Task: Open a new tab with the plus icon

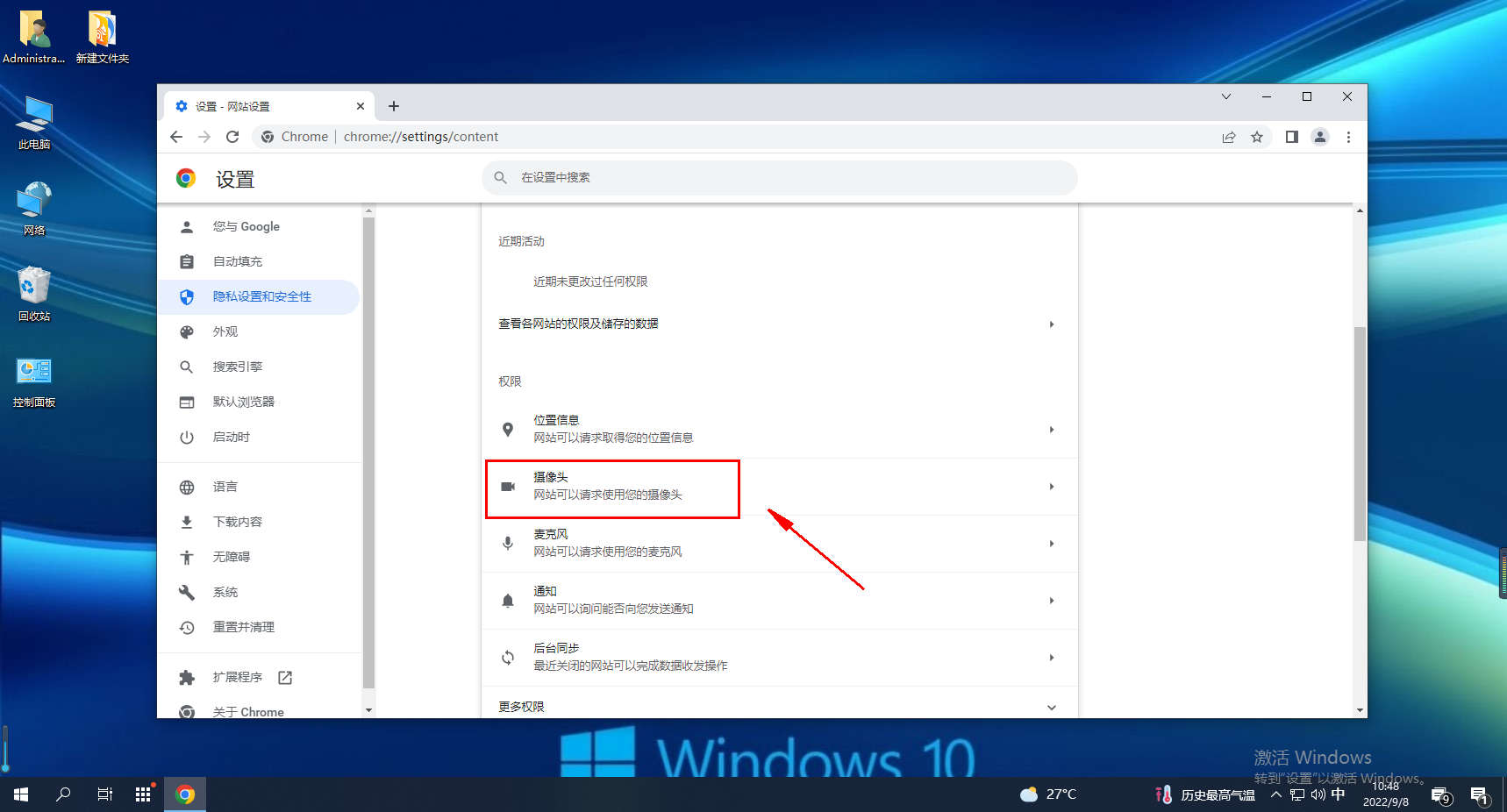Action: pyautogui.click(x=393, y=105)
